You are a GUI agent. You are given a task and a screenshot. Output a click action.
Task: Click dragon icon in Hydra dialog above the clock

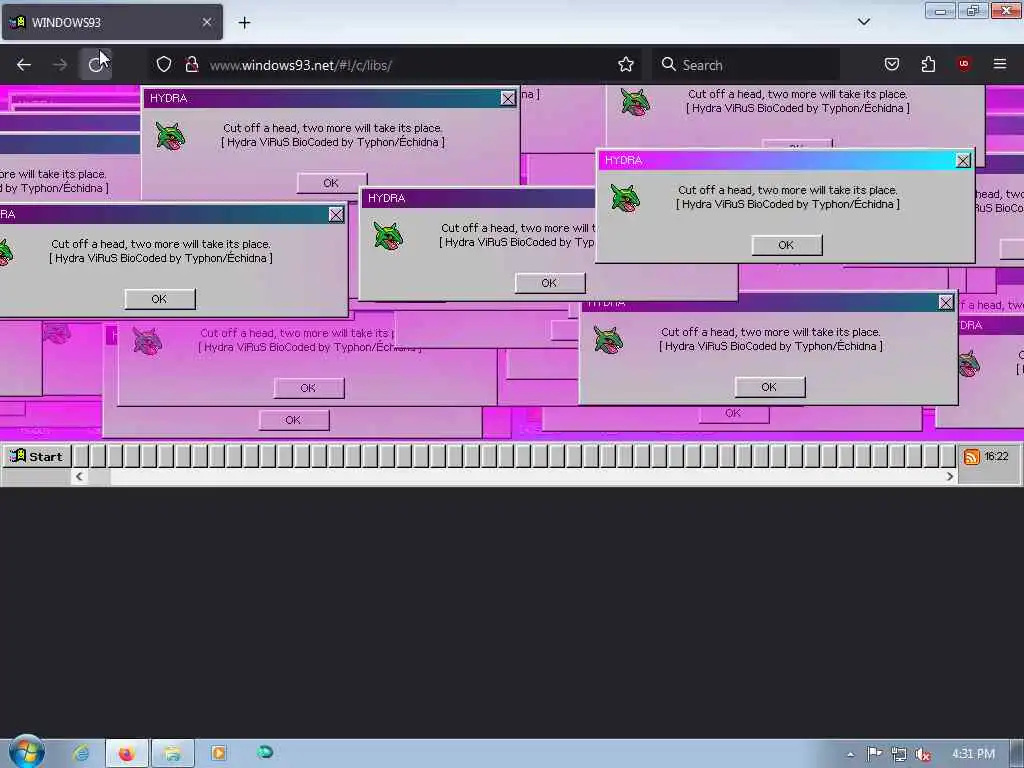click(608, 340)
